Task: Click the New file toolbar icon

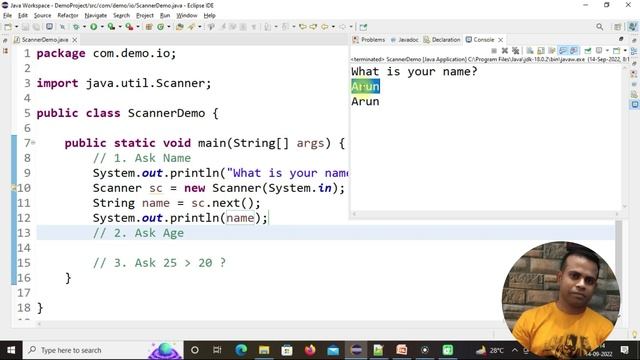Action: coord(8,27)
